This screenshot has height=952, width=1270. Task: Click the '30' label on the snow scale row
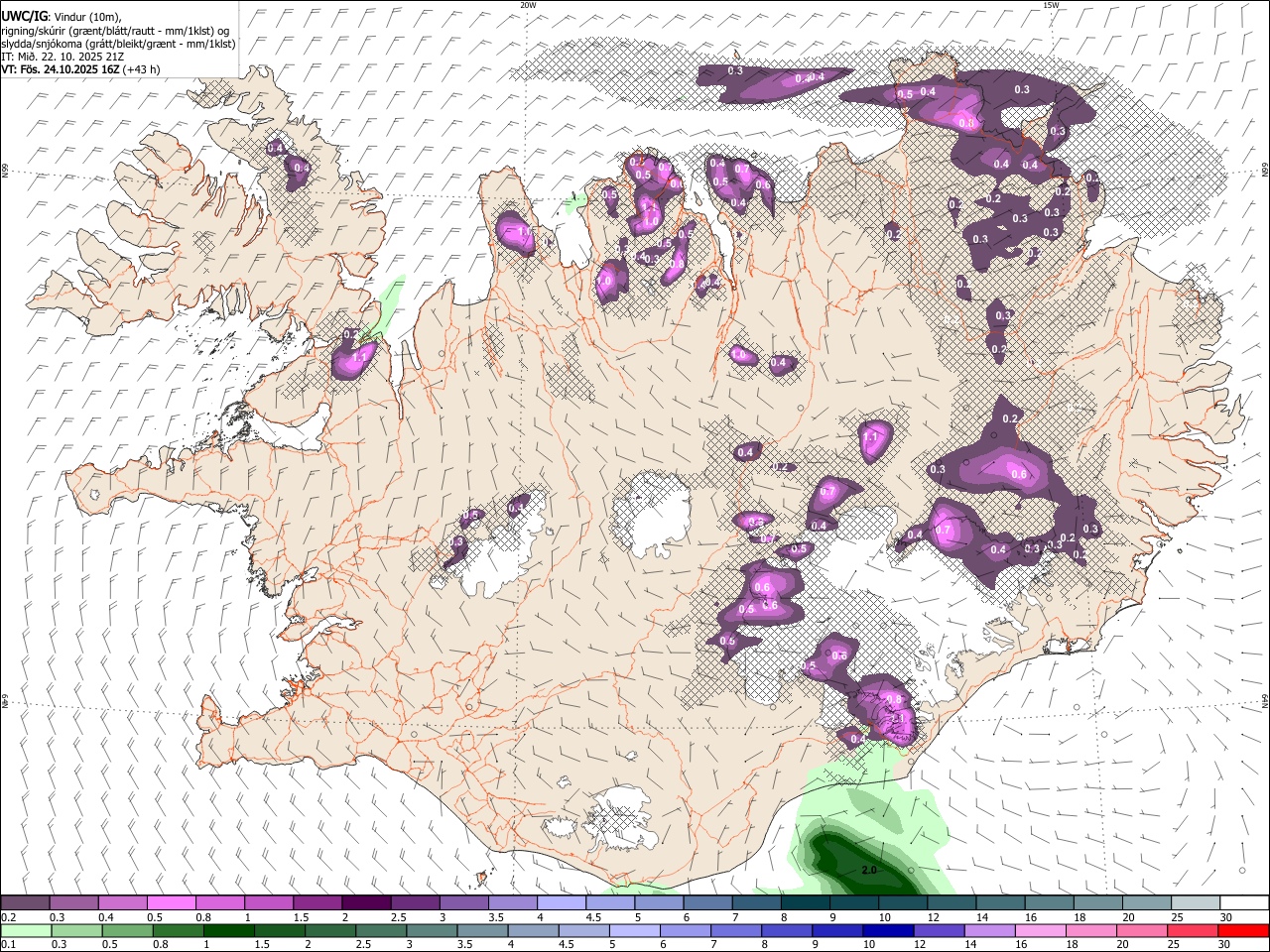(x=1225, y=917)
